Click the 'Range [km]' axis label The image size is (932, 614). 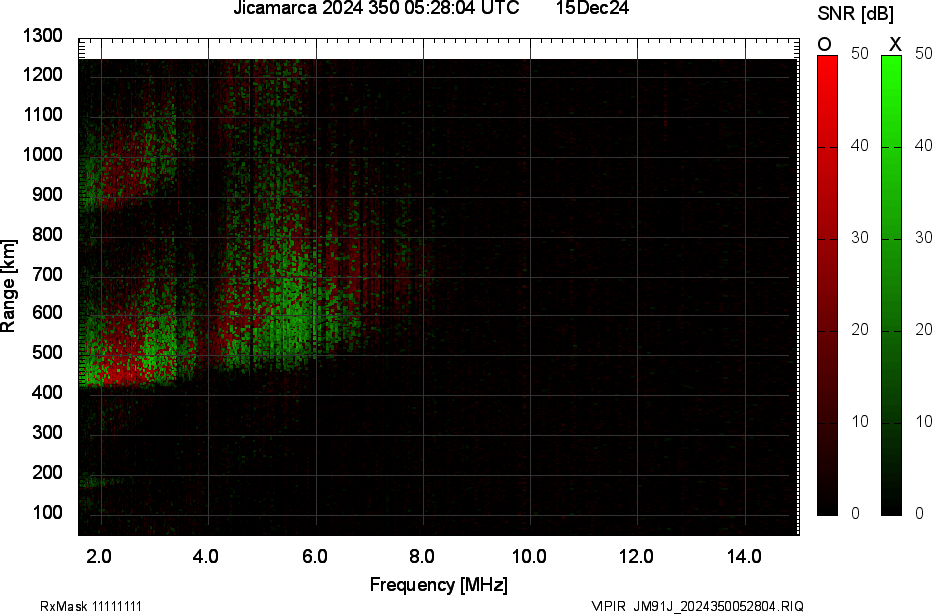pyautogui.click(x=8, y=286)
